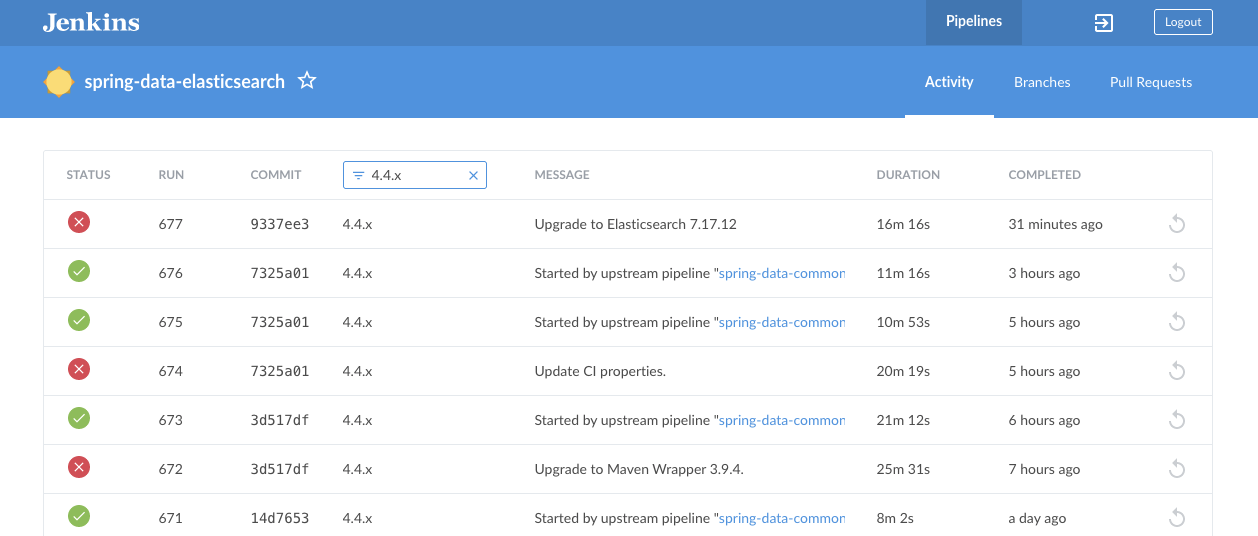
Task: Open upstream spring-data-common link in run 675
Action: [x=782, y=322]
